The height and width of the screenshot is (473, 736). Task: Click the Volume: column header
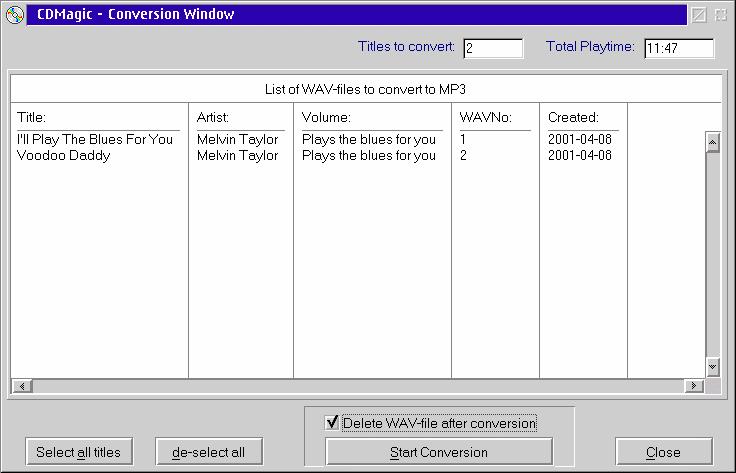[326, 117]
